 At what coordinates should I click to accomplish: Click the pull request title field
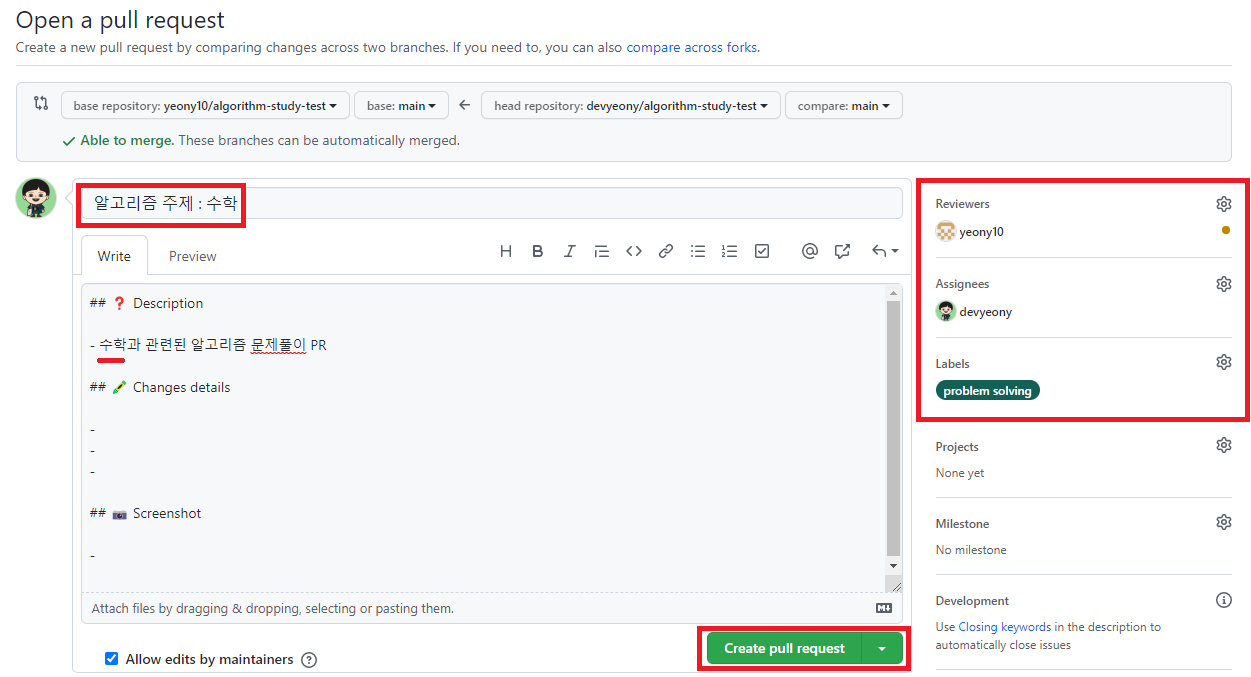(x=492, y=203)
